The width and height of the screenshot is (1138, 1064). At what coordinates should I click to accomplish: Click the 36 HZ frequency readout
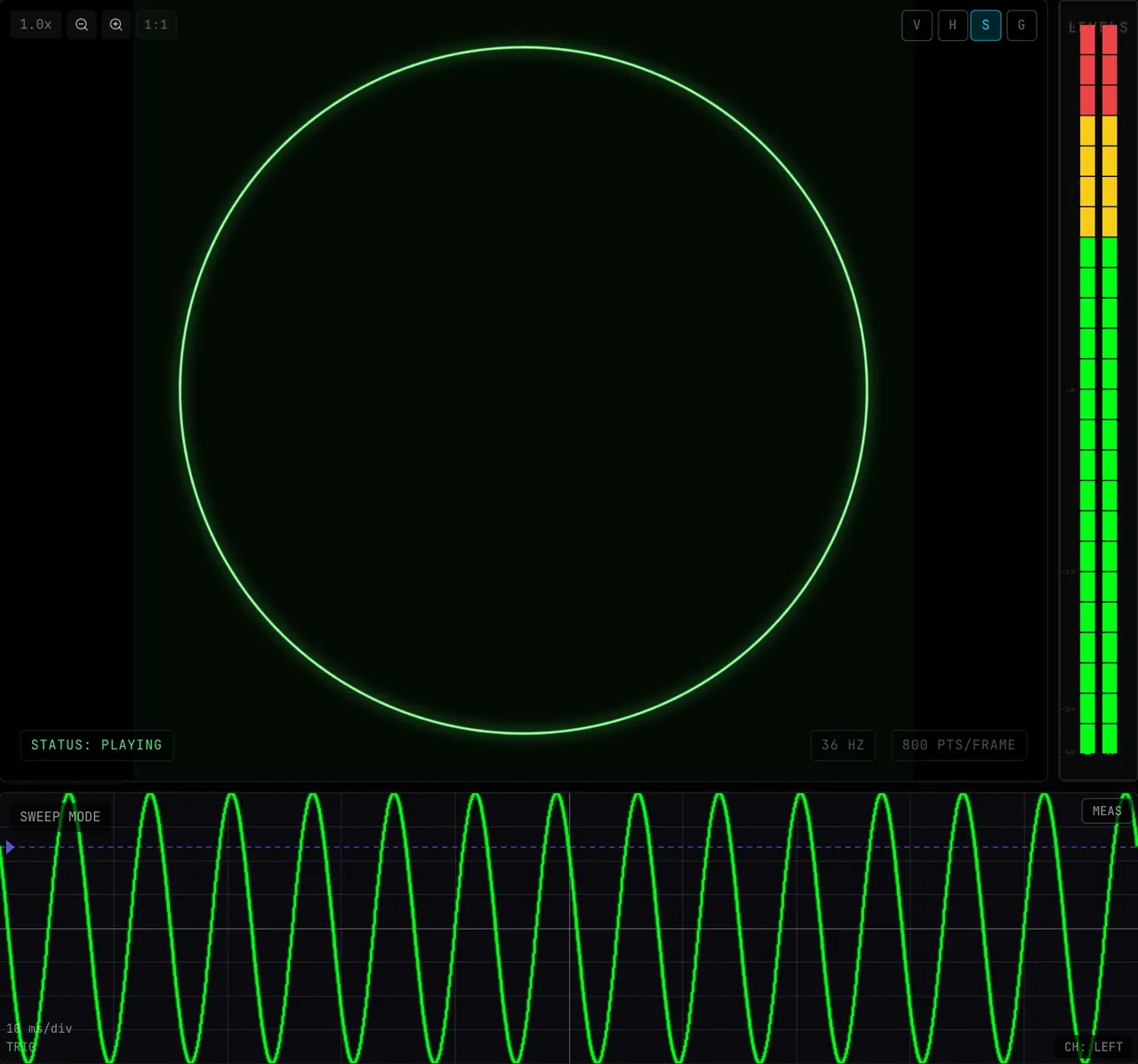843,745
